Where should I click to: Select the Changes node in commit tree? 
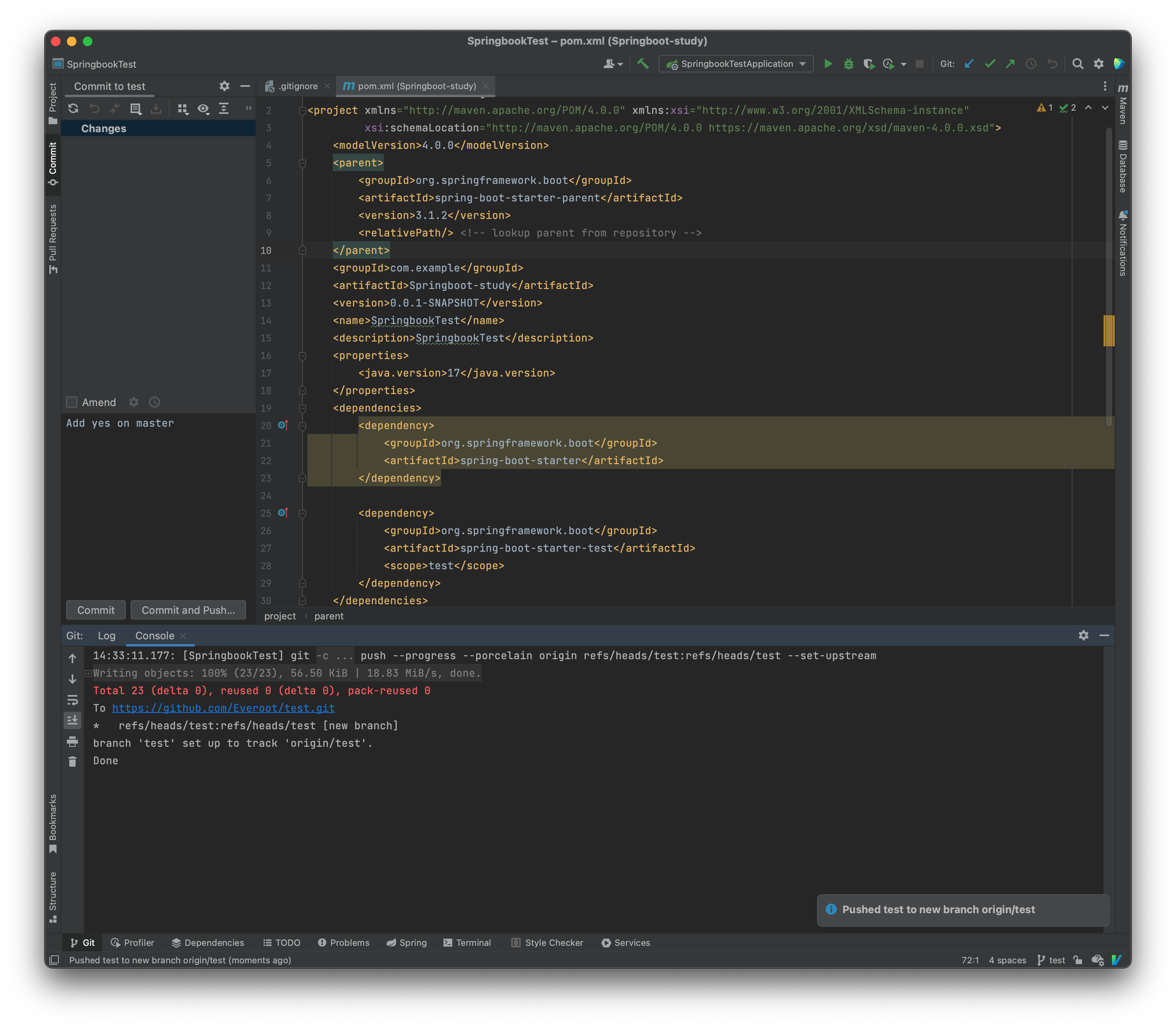(158, 128)
